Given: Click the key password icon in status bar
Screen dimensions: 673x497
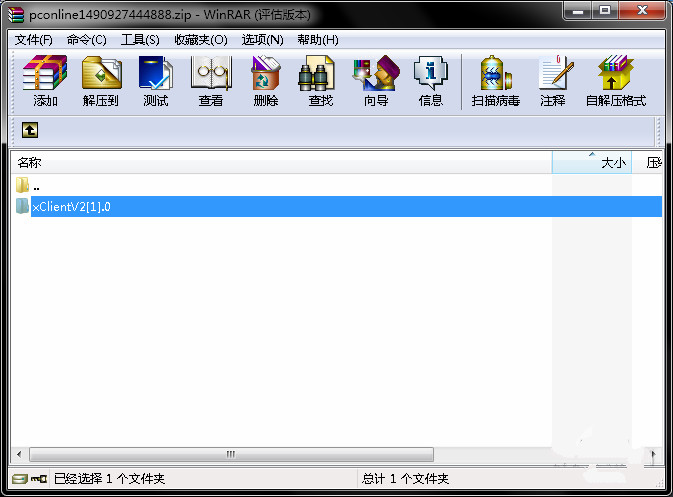Looking at the screenshot, I should tap(39, 479).
